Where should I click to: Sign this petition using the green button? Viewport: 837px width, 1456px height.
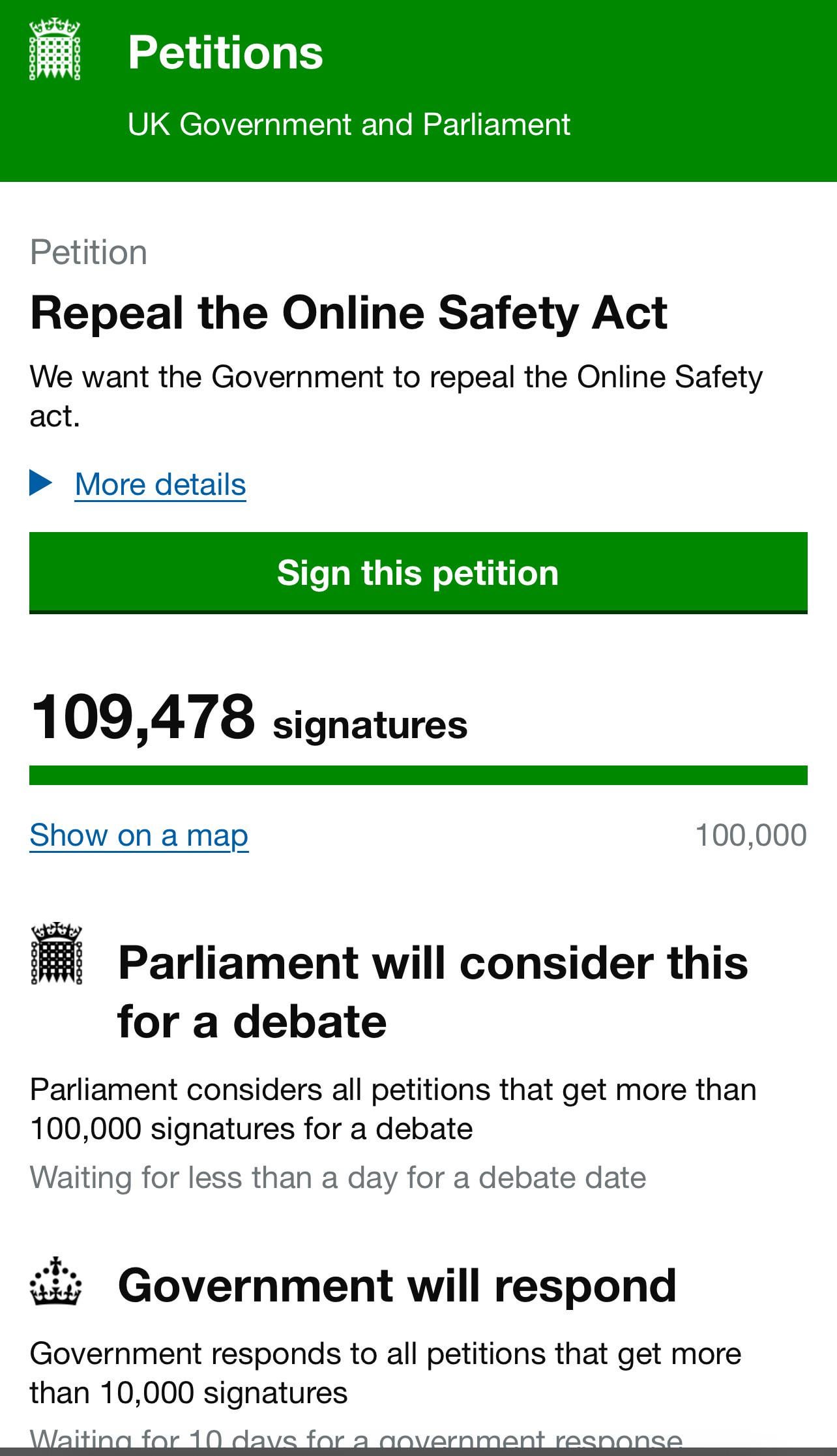point(419,573)
